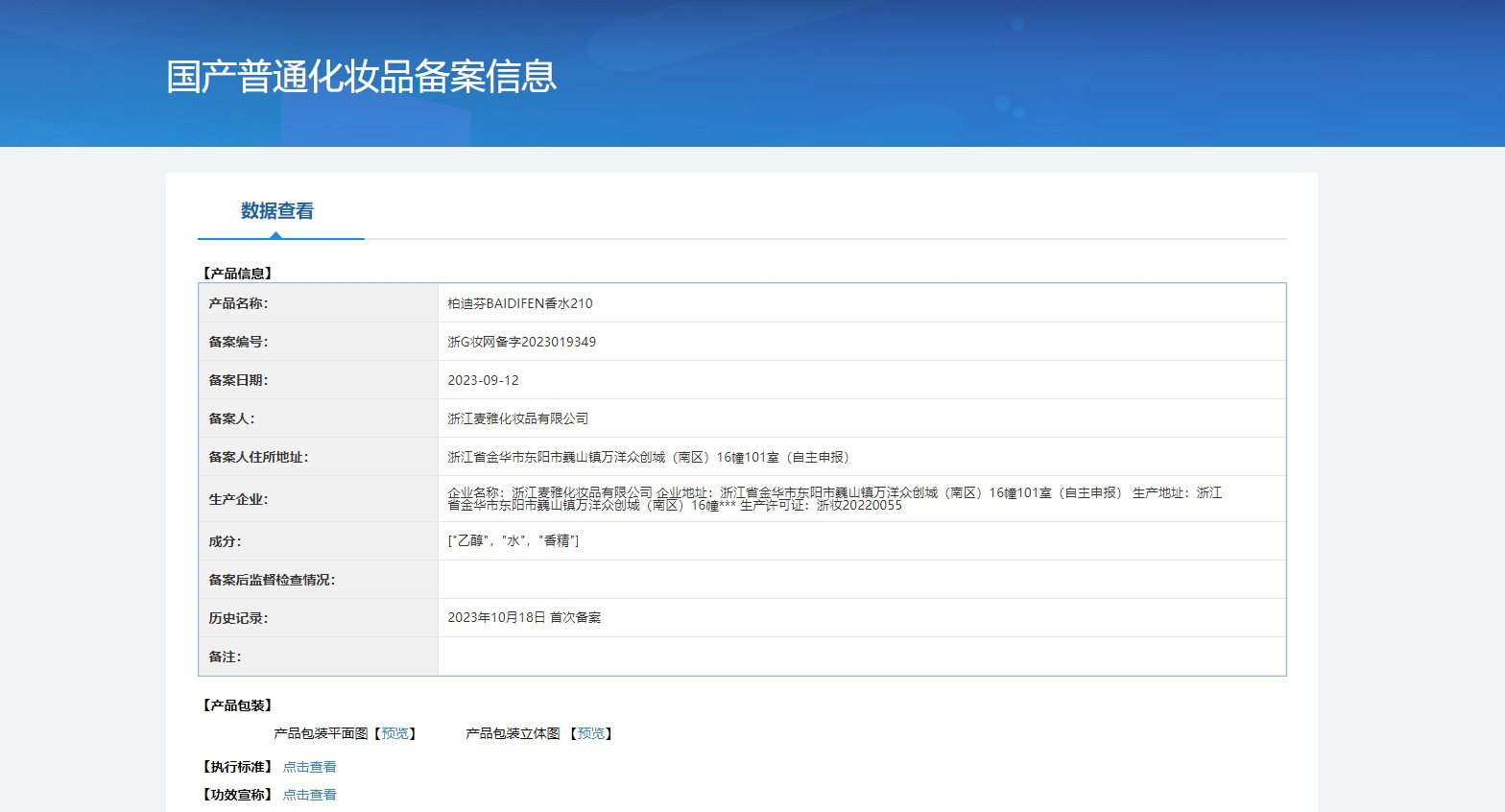
Task: Click 点击查看 next to 执行标准
Action: (309, 767)
